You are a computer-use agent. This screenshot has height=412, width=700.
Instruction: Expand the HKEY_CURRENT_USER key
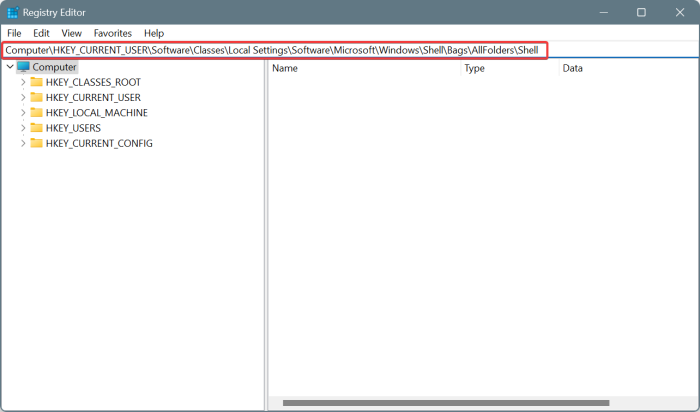click(x=23, y=98)
